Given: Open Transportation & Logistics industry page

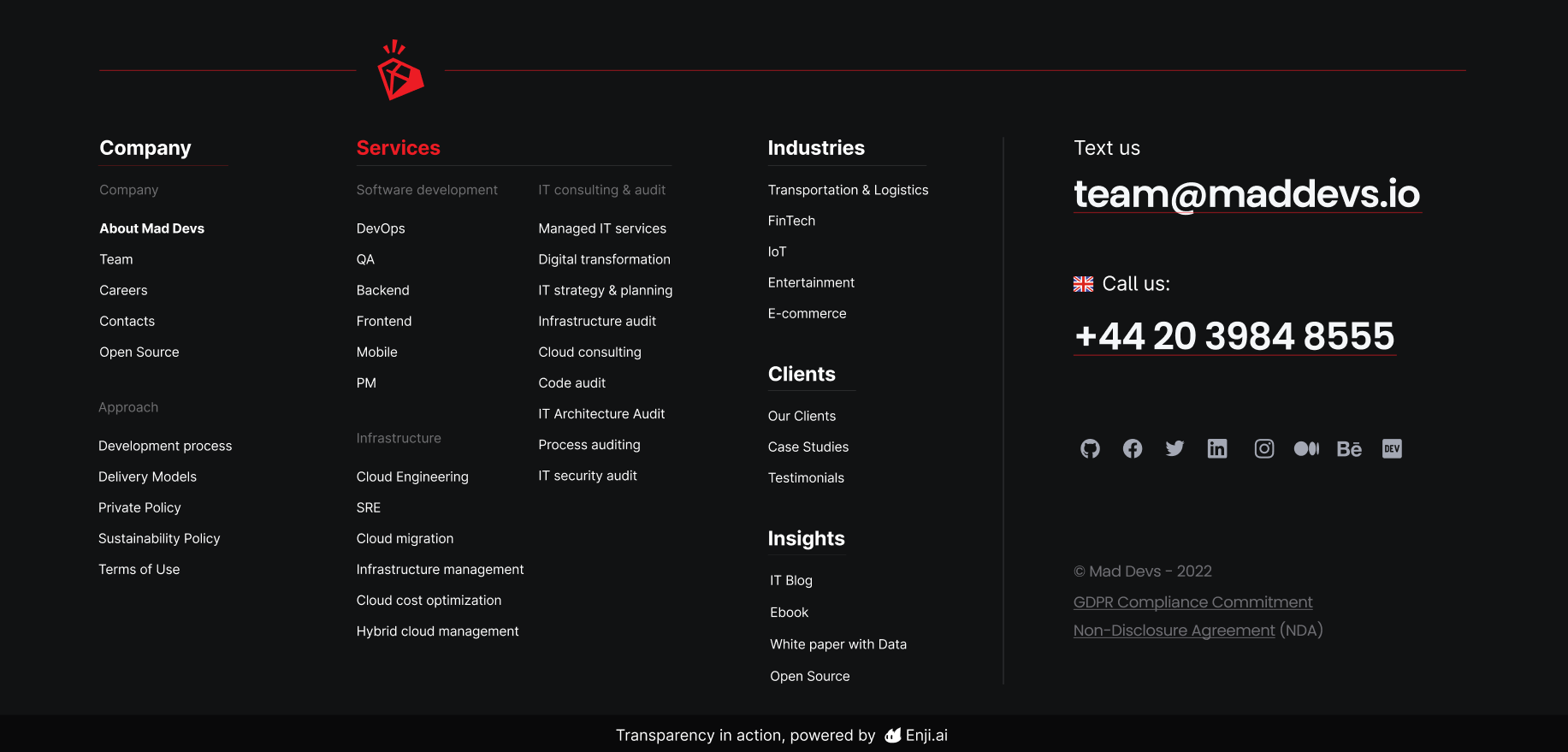Looking at the screenshot, I should pyautogui.click(x=848, y=190).
